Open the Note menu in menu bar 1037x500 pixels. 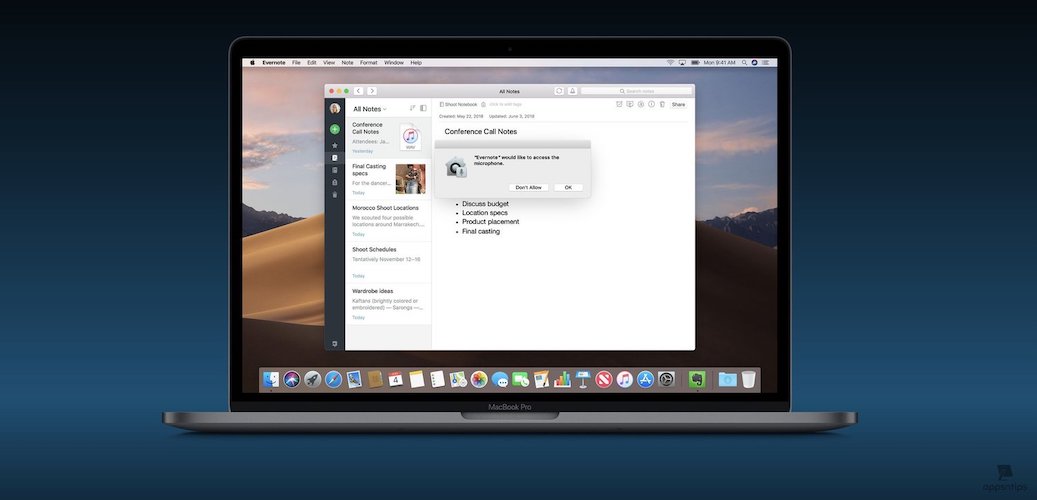point(347,63)
